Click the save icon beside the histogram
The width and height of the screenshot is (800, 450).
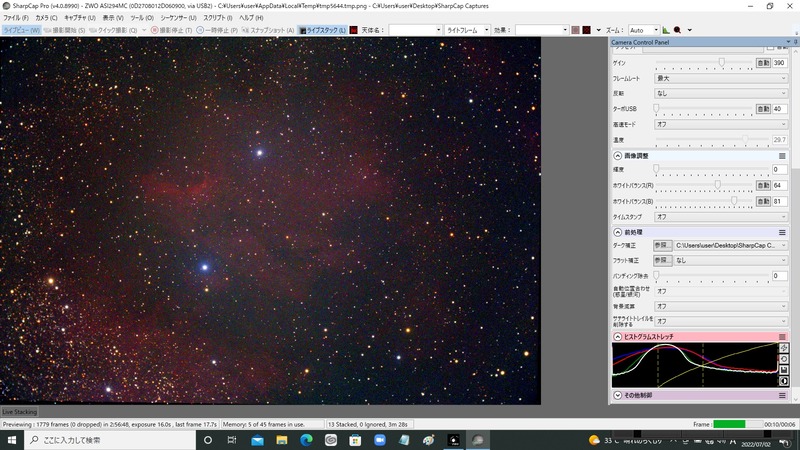coord(784,370)
